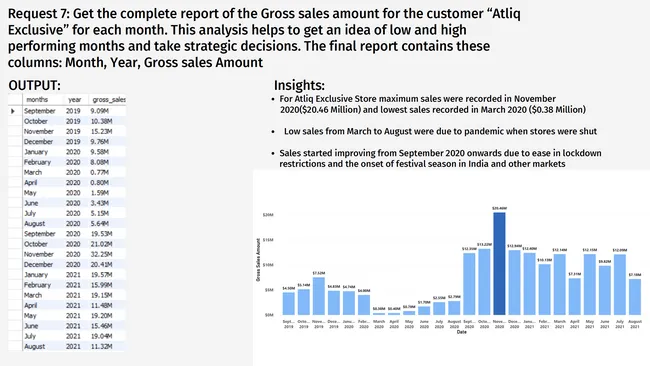
Task: Click the November 2019 bar labeled $7.52M
Action: click(319, 296)
